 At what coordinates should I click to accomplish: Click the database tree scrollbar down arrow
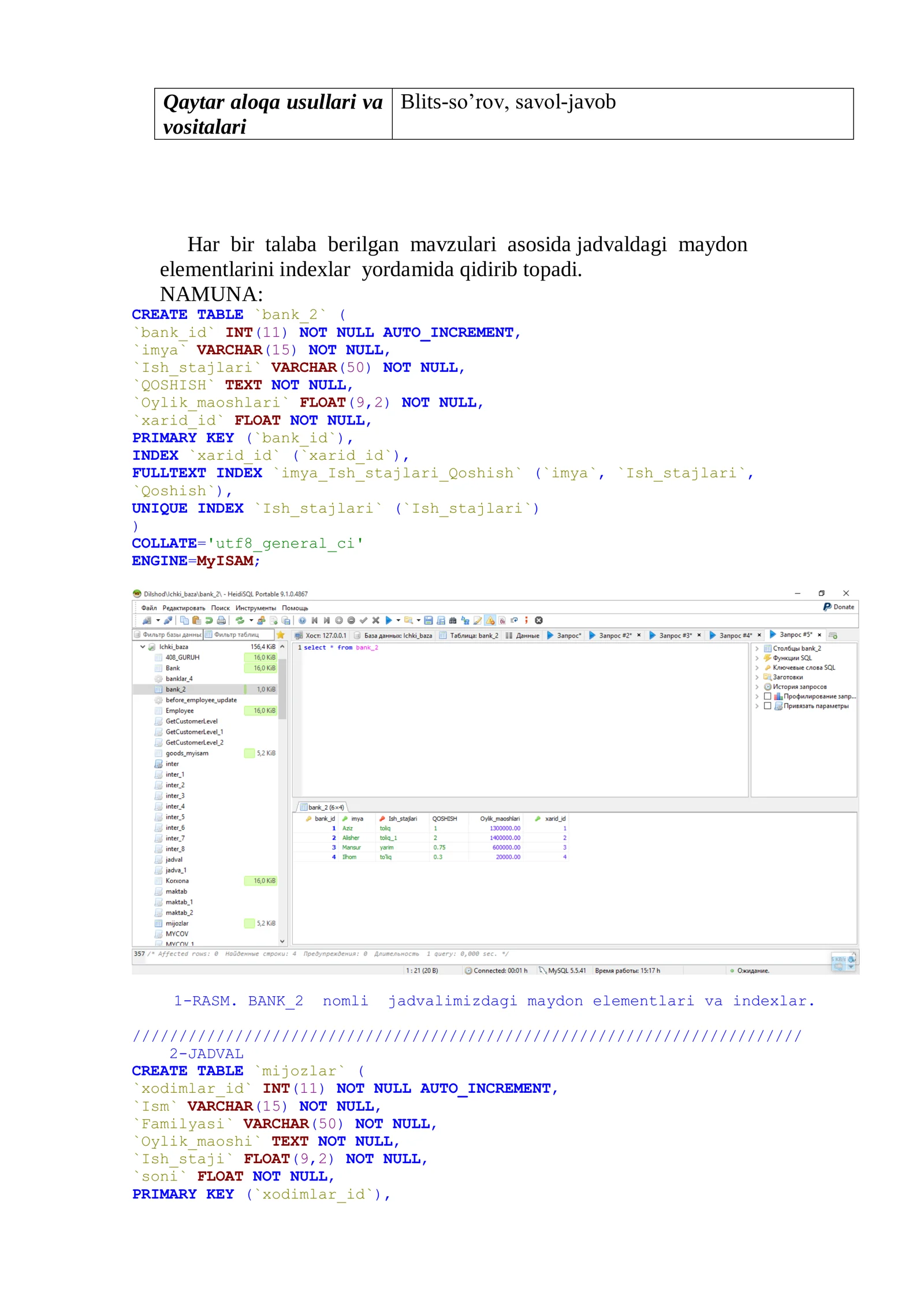pyautogui.click(x=282, y=941)
